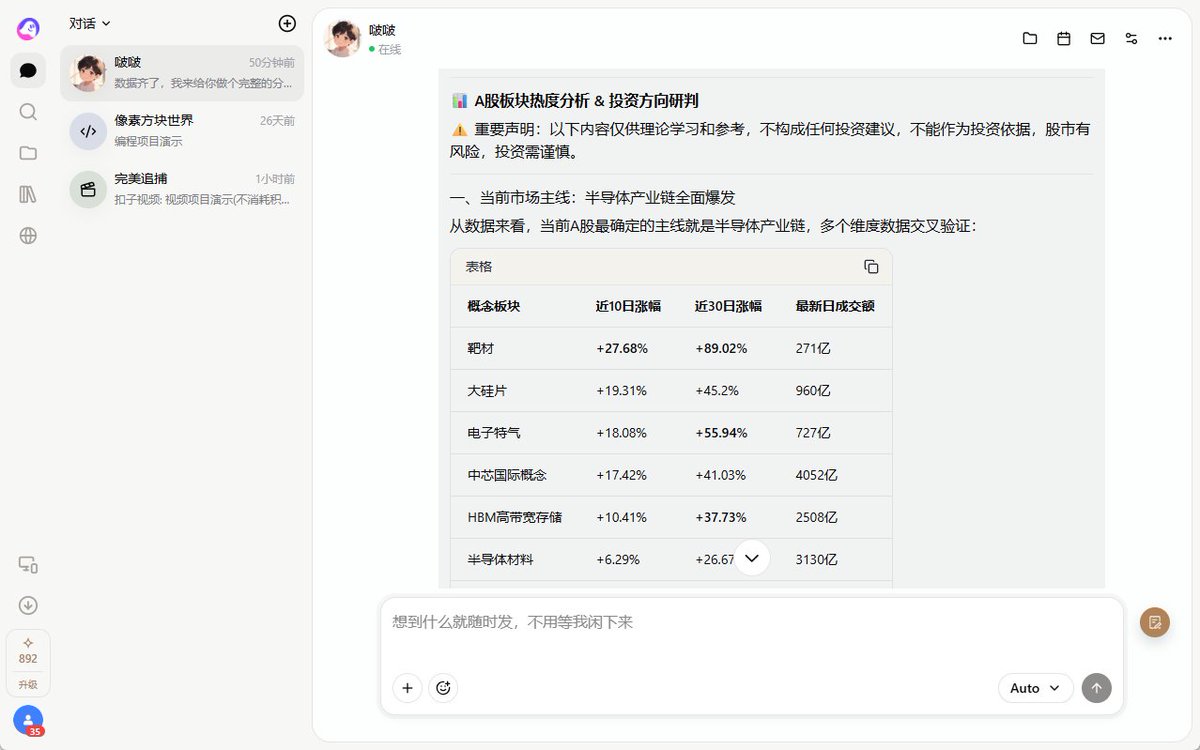Click the app logo icon at the top of the sidebar

[x=28, y=29]
